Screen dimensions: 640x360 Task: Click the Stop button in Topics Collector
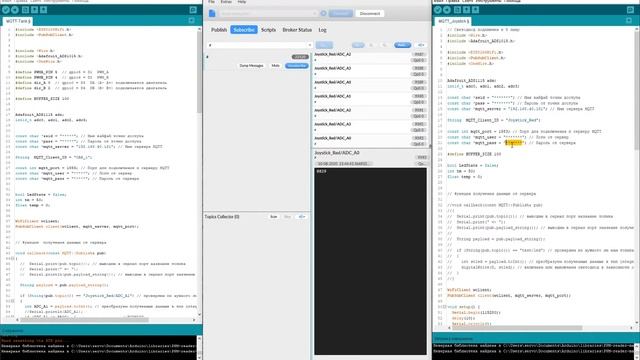pos(287,217)
